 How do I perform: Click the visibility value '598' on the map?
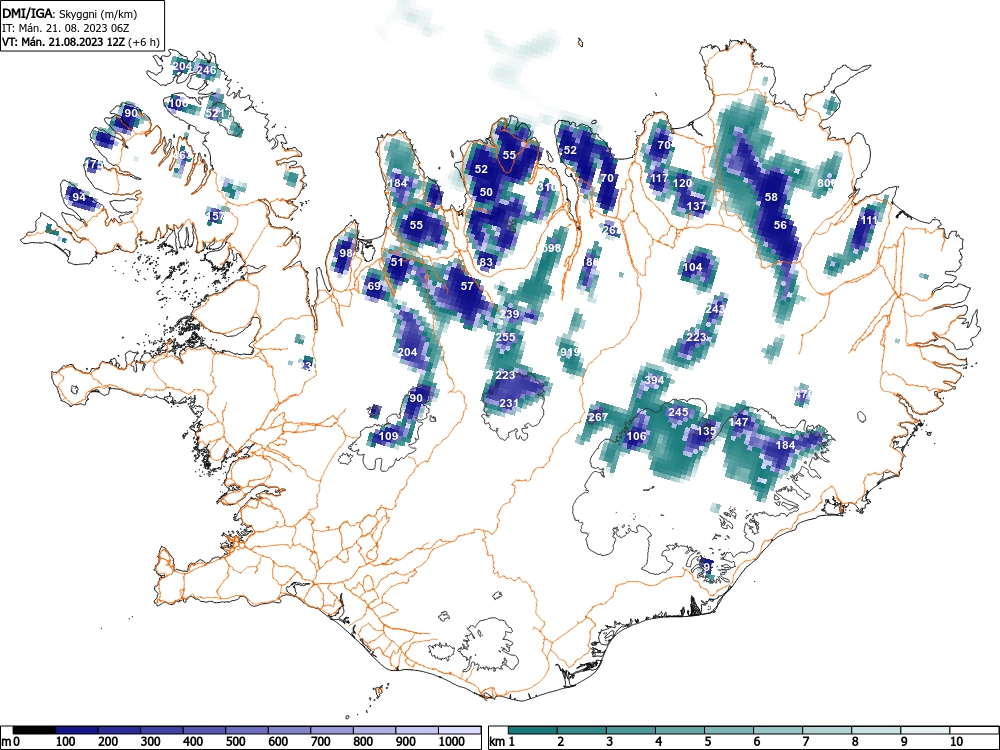pos(552,248)
